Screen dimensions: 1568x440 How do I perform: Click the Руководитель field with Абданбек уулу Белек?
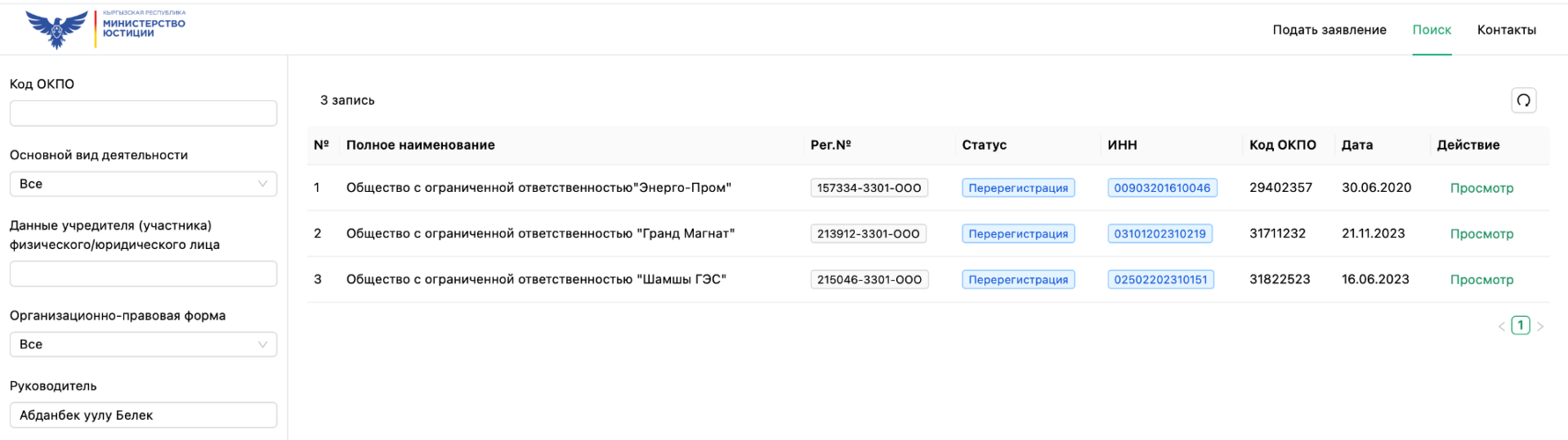(143, 415)
